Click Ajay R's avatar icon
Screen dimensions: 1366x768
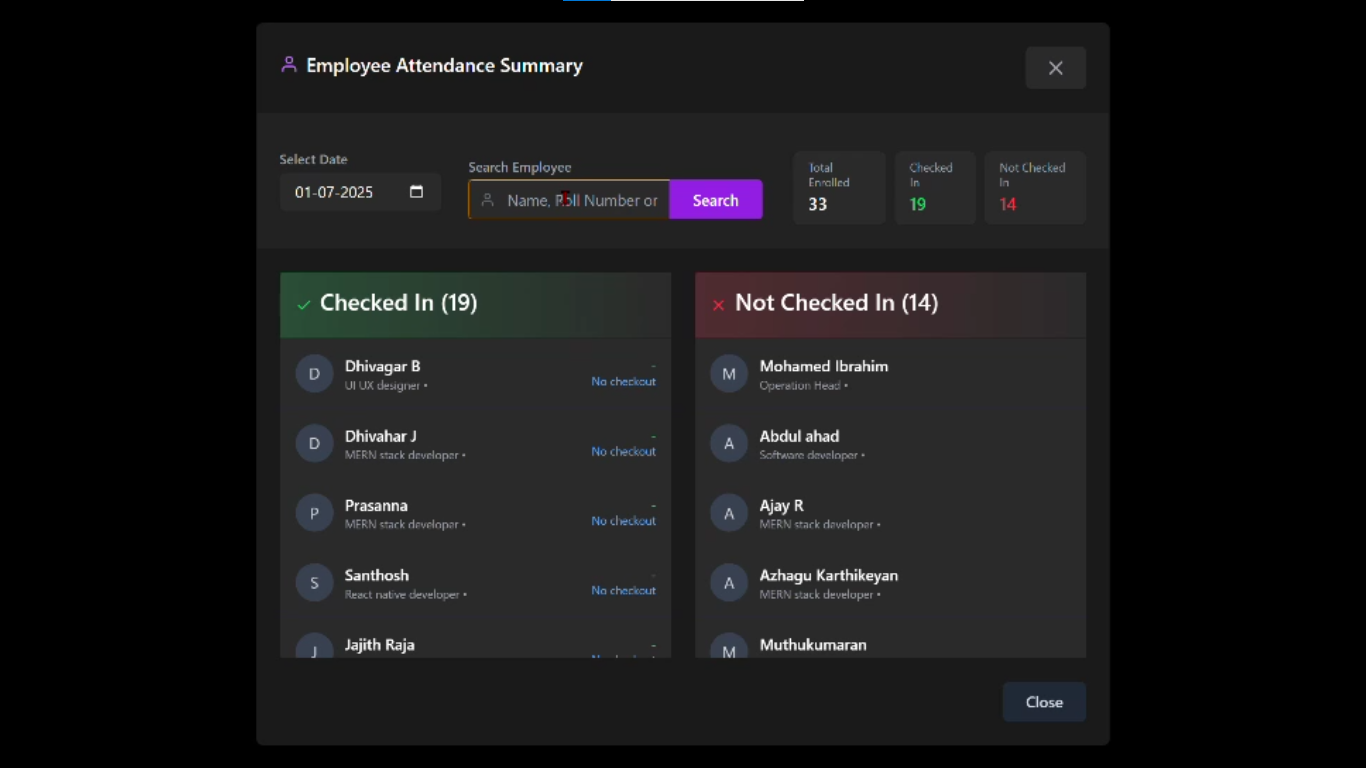pos(729,513)
